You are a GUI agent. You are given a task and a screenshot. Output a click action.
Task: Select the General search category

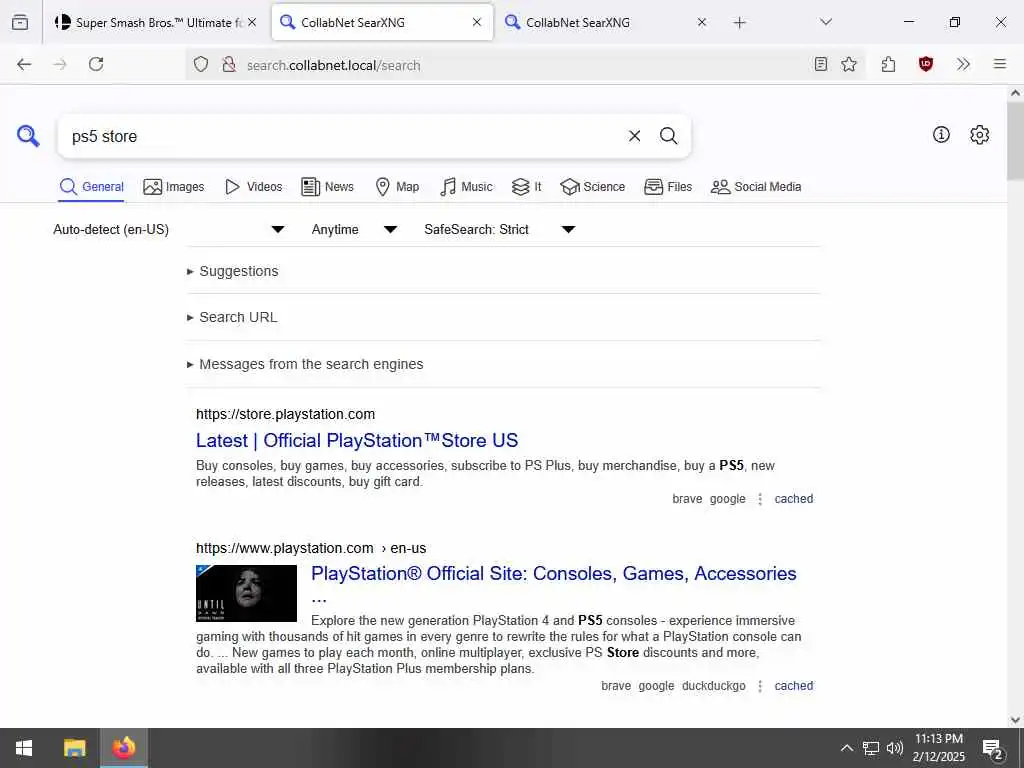pos(91,187)
